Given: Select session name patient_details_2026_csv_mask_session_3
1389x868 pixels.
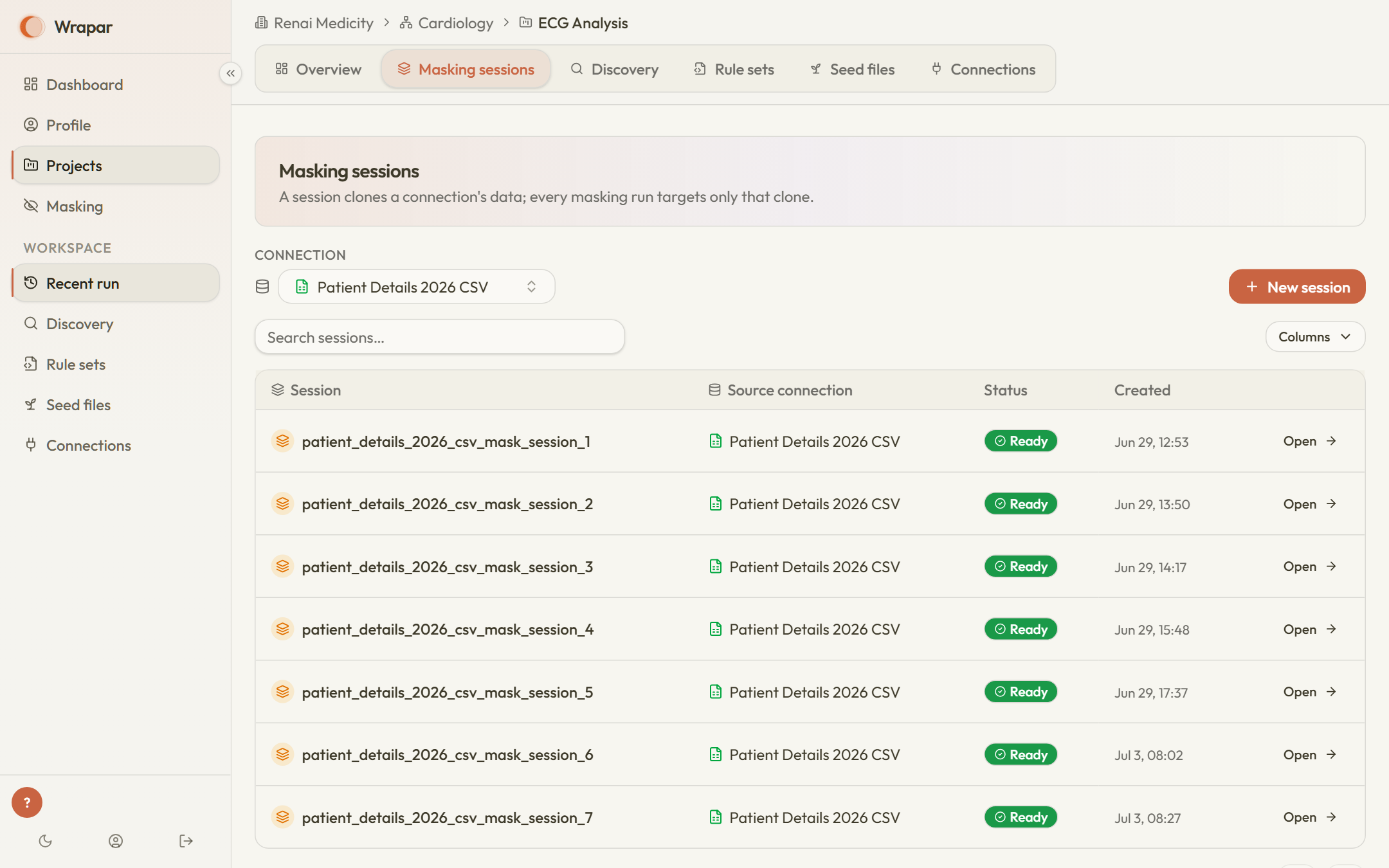Looking at the screenshot, I should point(448,567).
